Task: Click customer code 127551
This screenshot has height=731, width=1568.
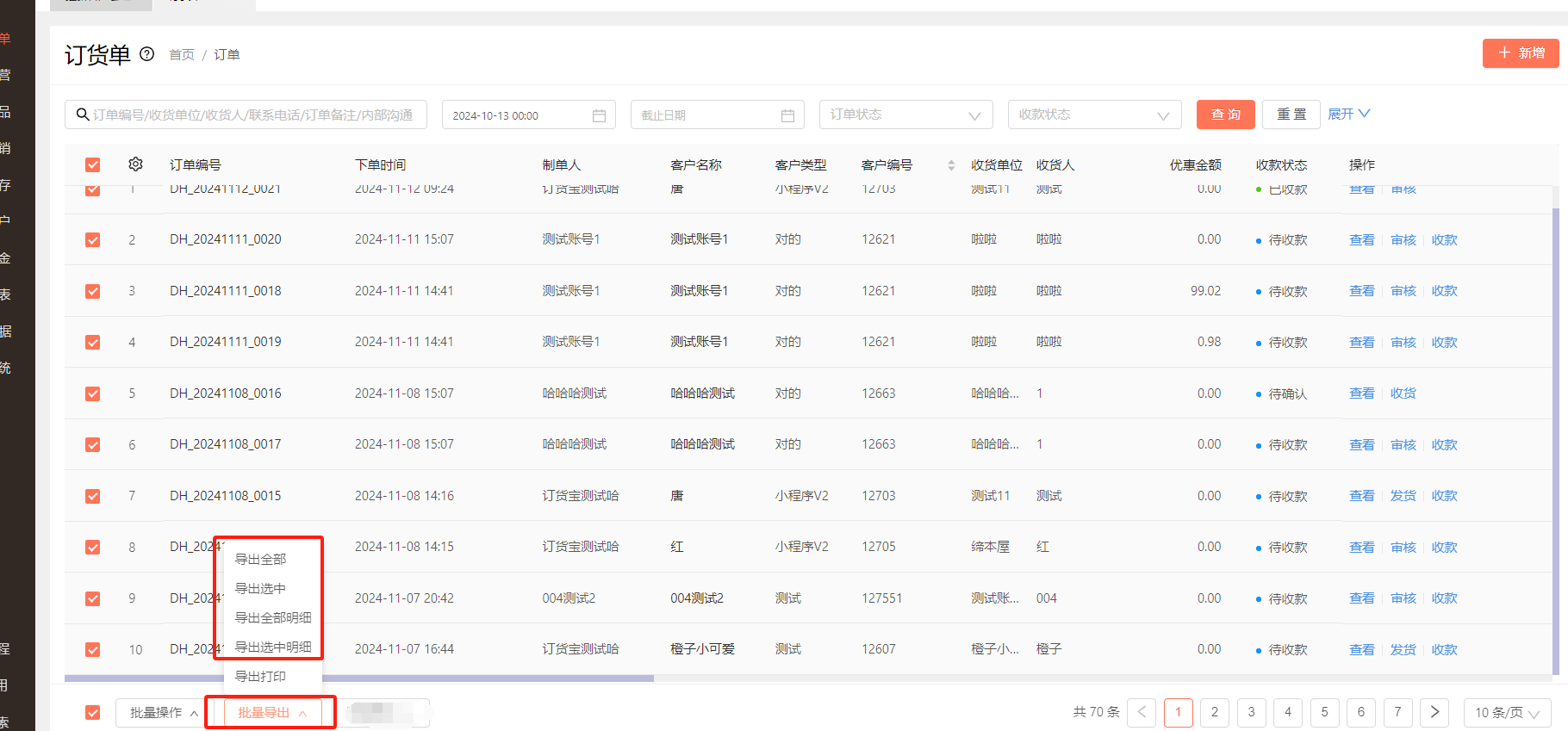Action: (x=881, y=598)
